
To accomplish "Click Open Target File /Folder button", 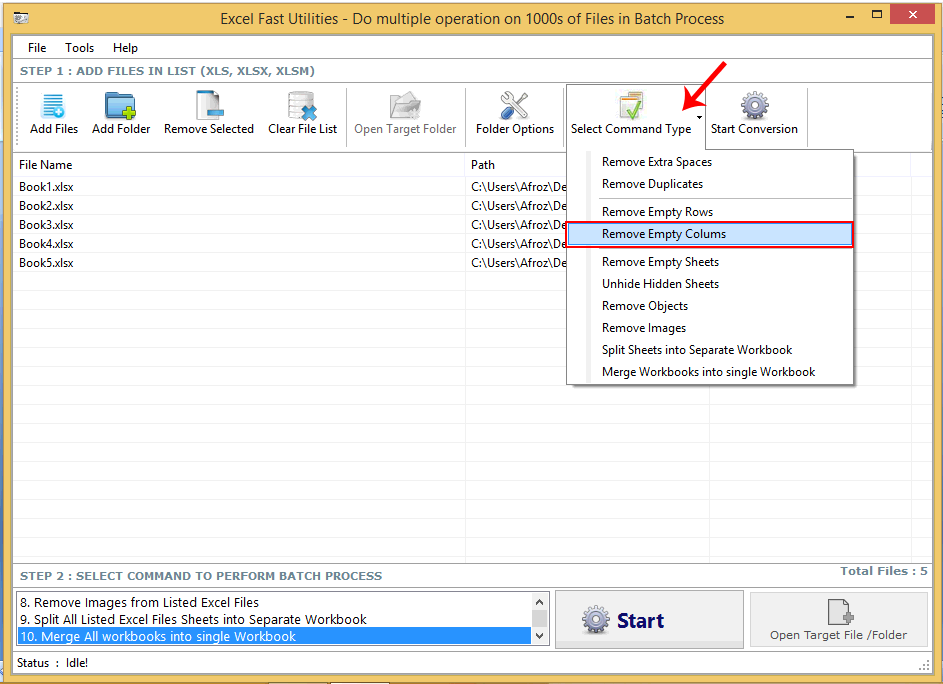I will 838,619.
